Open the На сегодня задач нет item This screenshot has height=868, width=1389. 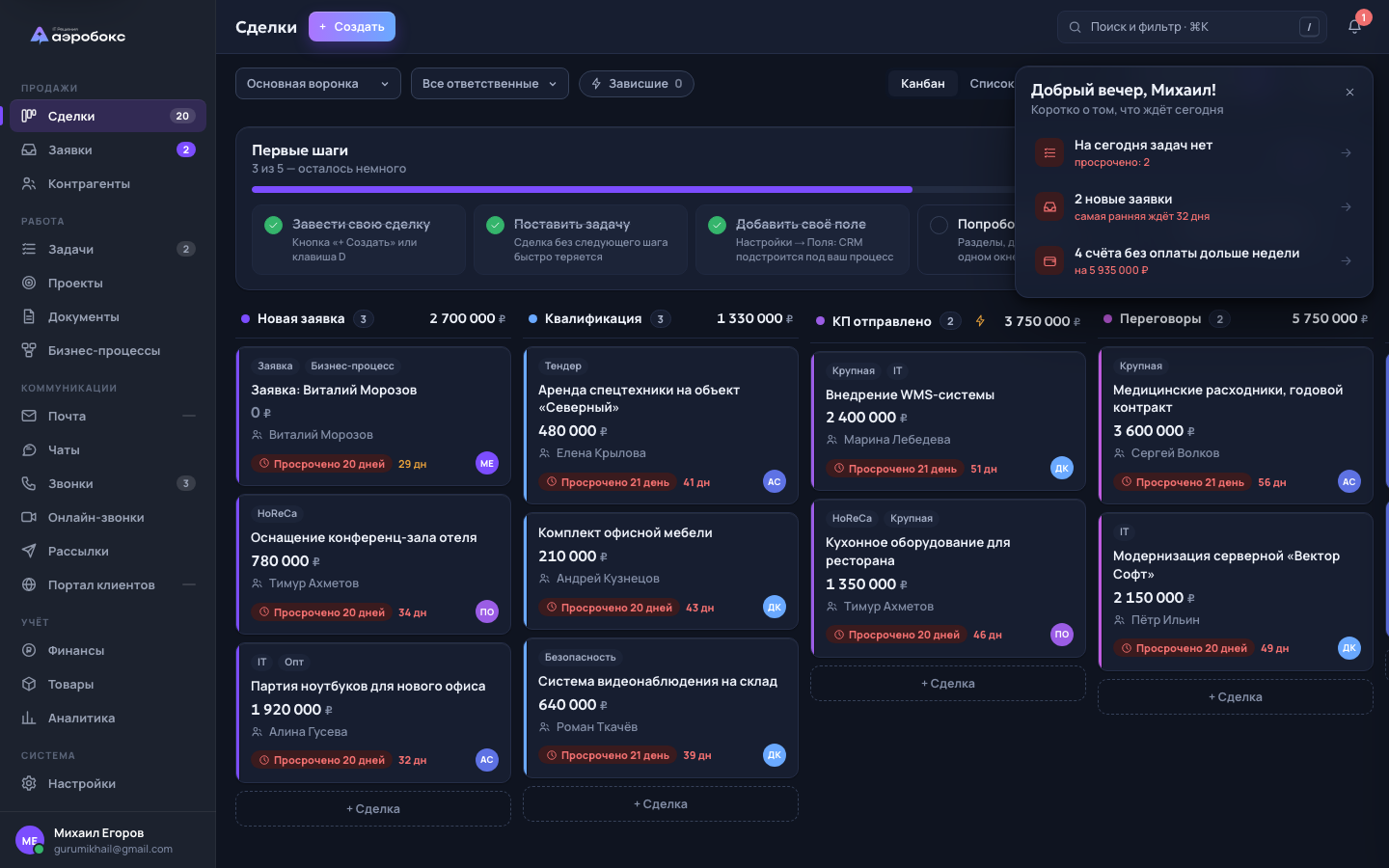point(1194,152)
